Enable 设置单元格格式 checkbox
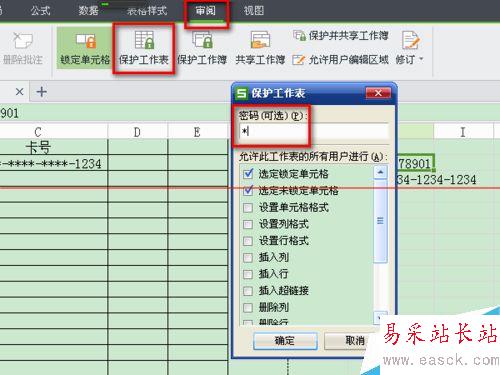 [248, 207]
